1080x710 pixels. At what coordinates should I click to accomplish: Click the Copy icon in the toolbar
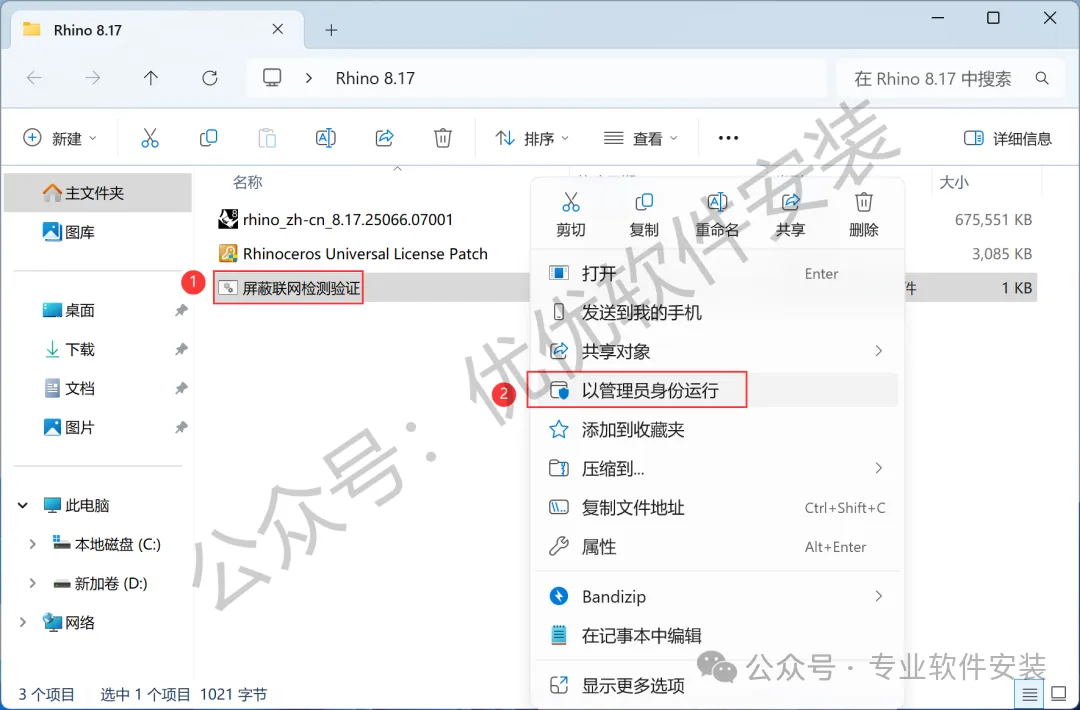point(208,138)
